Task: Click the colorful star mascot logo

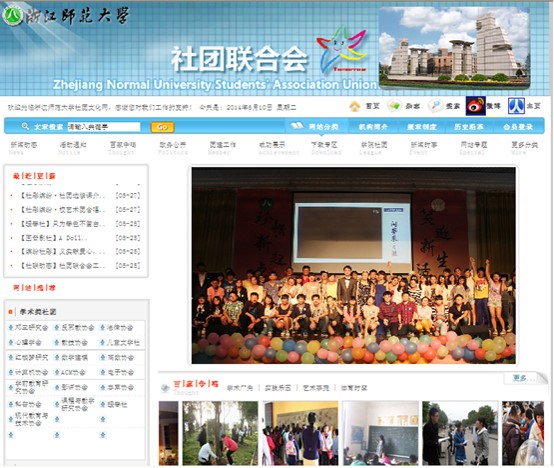Action: click(341, 48)
